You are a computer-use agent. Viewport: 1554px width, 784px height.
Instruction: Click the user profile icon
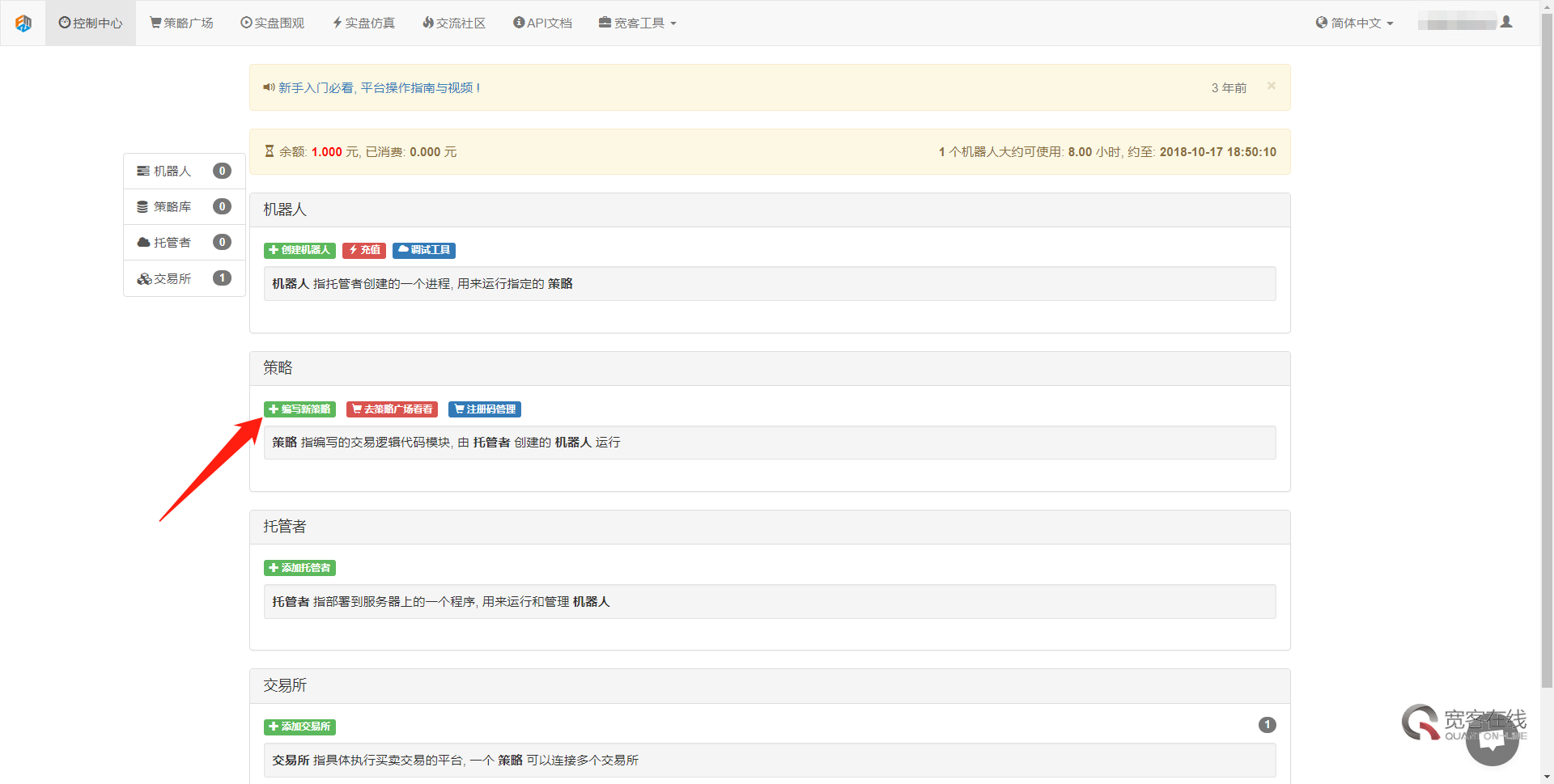(1506, 22)
